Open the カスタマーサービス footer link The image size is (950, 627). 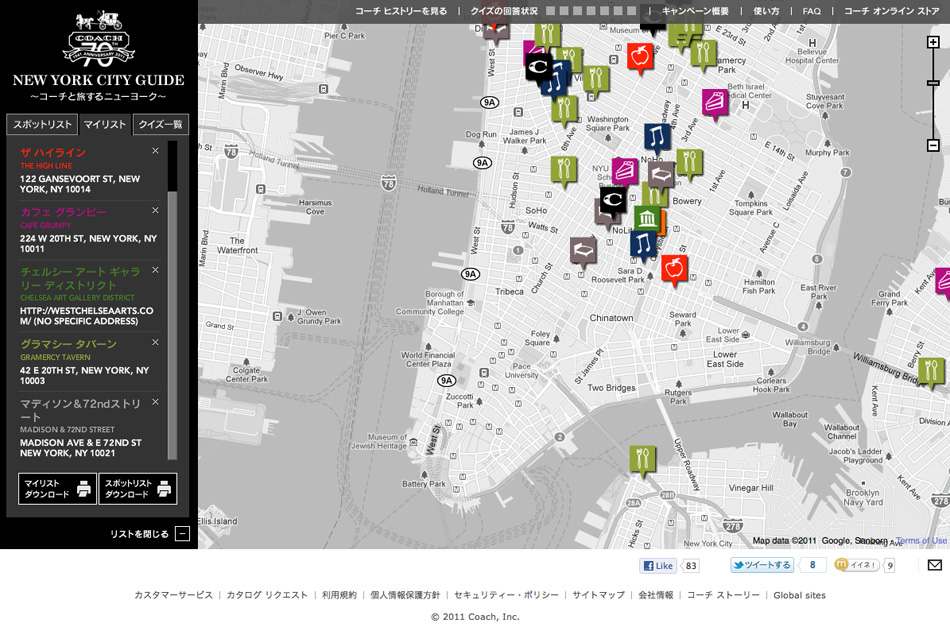click(173, 595)
